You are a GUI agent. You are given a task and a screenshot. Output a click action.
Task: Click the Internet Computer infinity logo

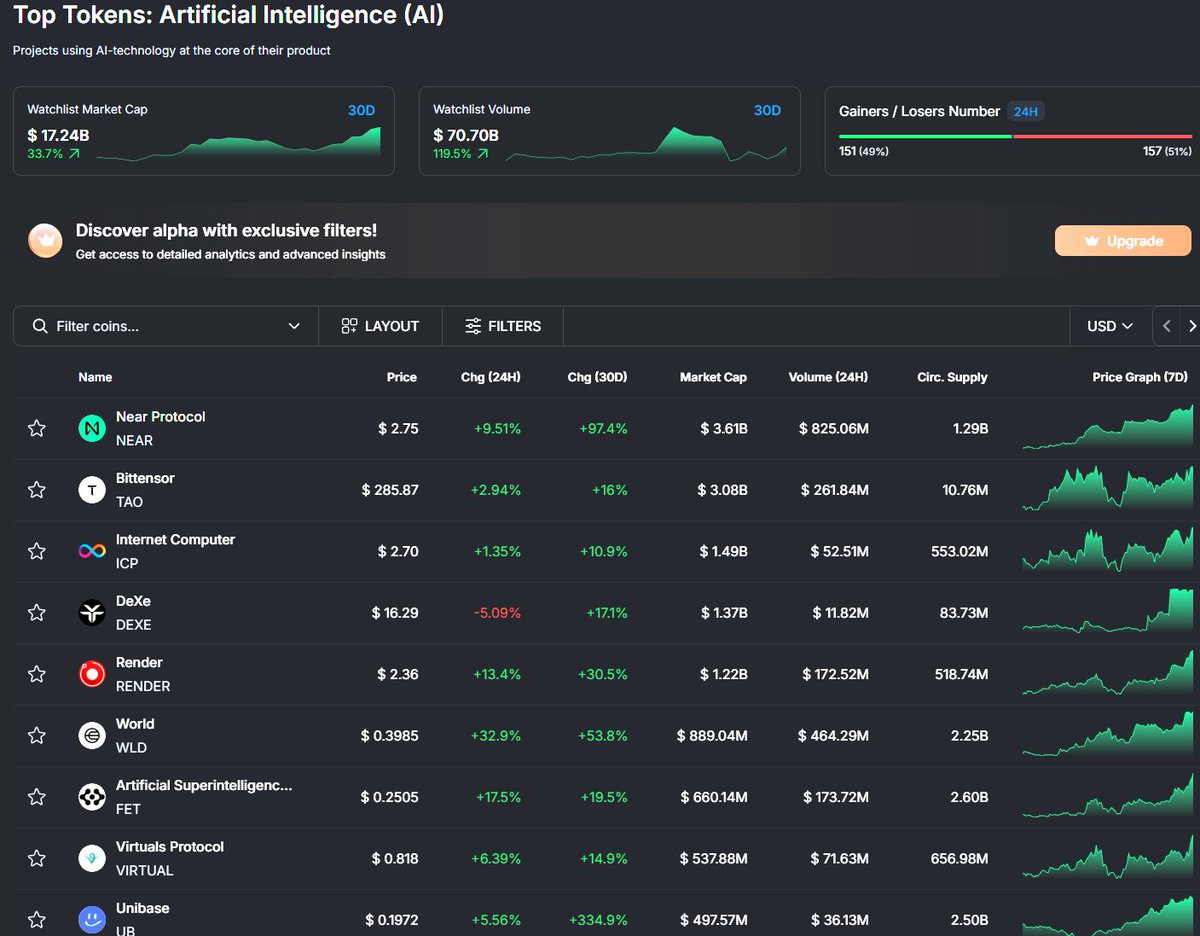pos(92,551)
